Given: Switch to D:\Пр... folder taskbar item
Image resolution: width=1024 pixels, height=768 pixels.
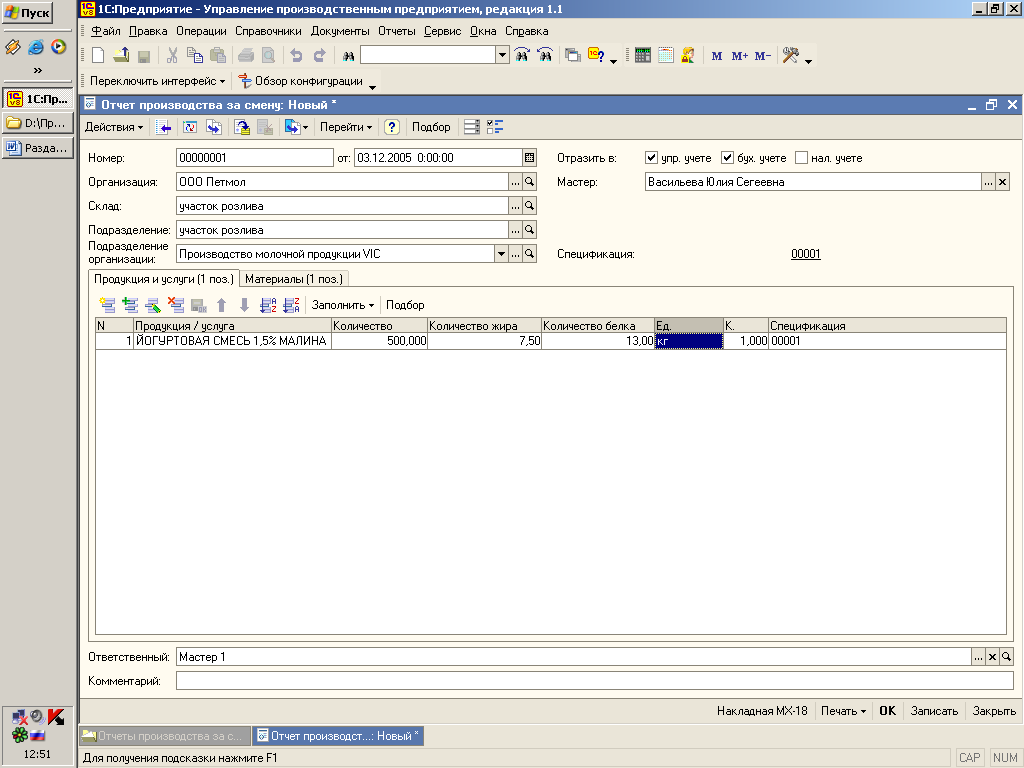Looking at the screenshot, I should click(x=37, y=123).
